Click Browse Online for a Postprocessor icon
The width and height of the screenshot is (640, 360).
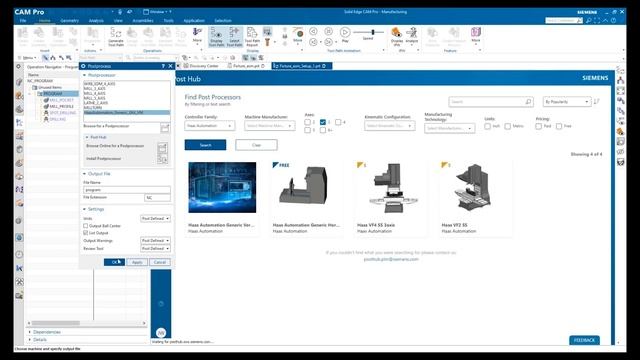[x=162, y=147]
